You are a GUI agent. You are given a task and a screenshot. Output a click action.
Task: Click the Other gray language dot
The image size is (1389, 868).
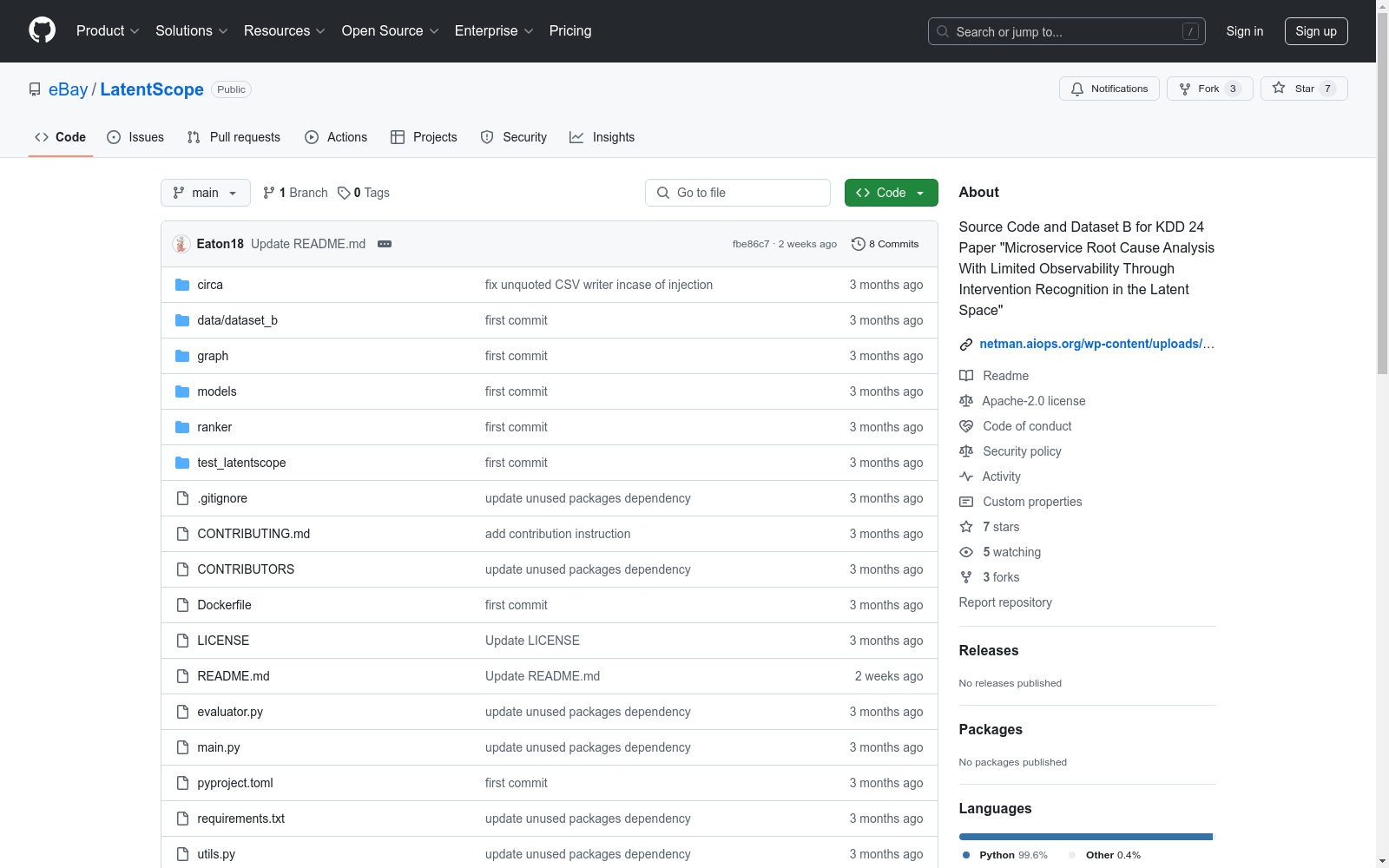click(1072, 855)
